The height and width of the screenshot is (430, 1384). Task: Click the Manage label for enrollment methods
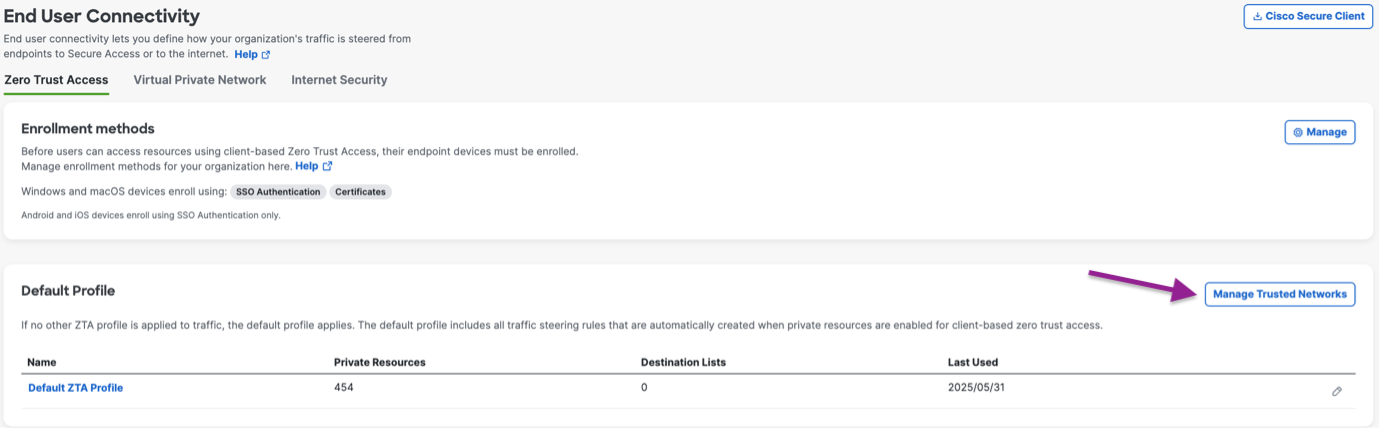(1327, 132)
